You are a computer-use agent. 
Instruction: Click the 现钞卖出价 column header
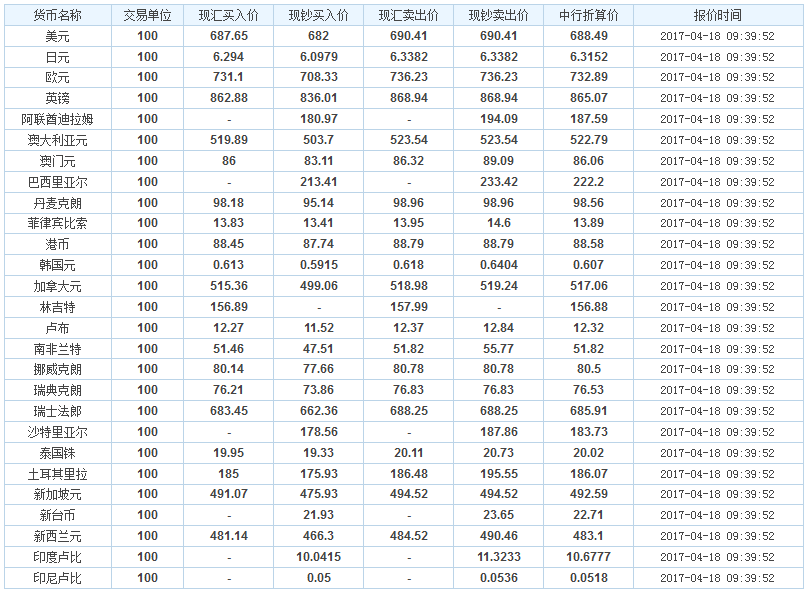498,15
